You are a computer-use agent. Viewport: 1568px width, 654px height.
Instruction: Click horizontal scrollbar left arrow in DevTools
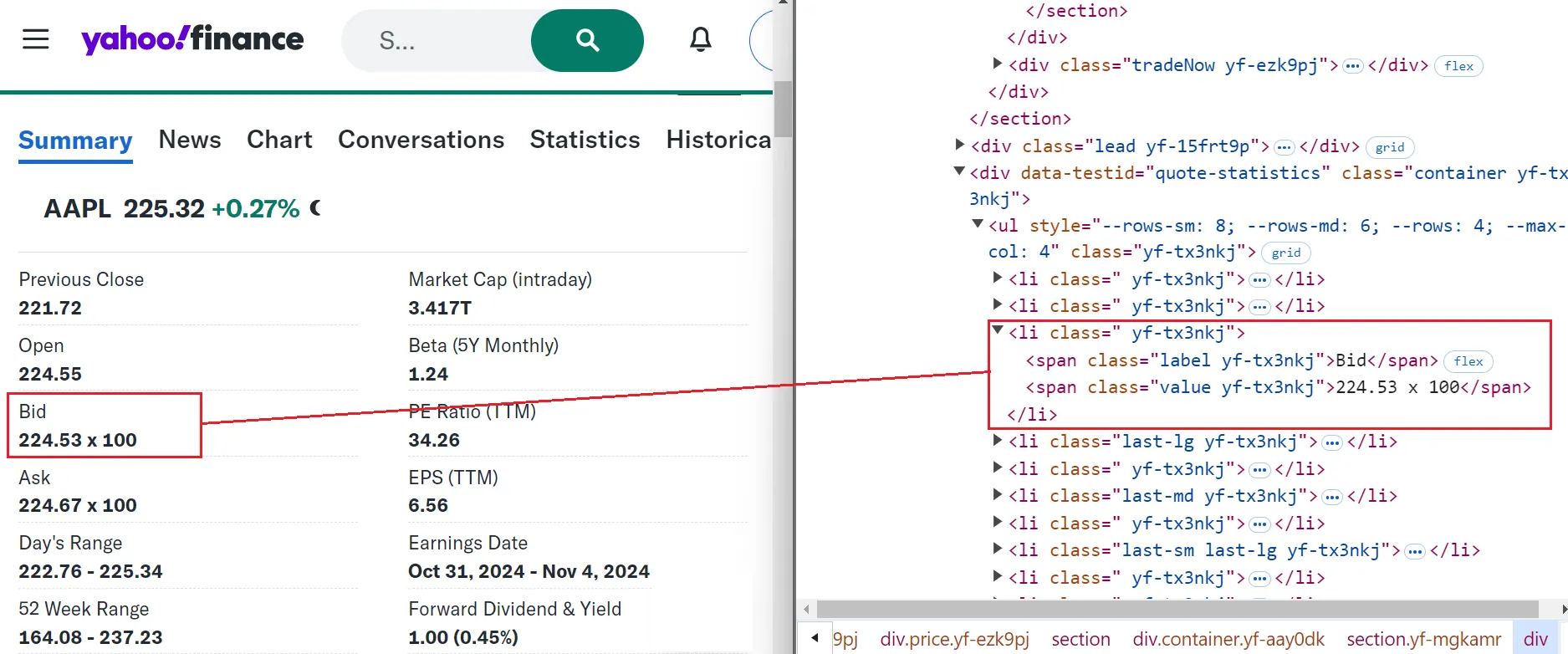tap(806, 609)
